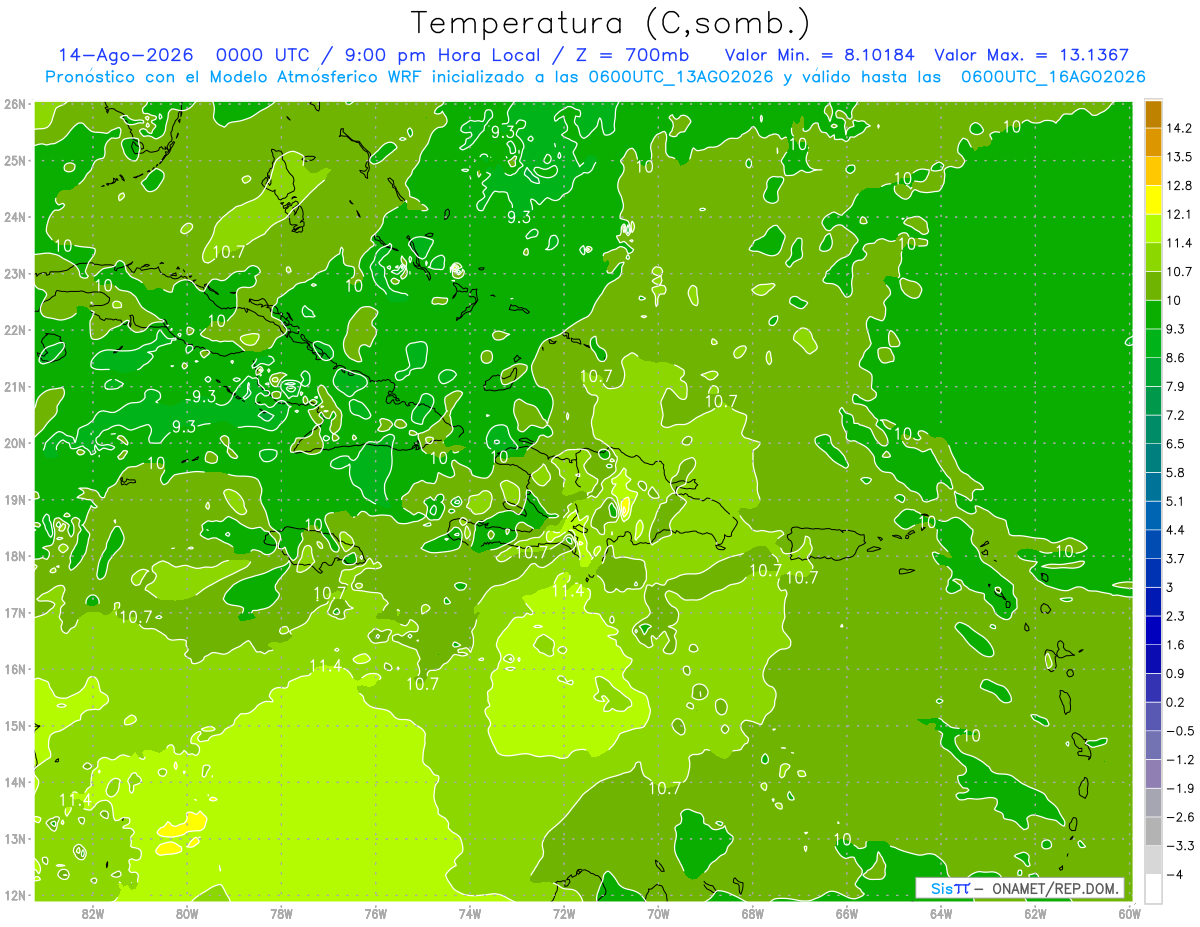Image resolution: width=1200 pixels, height=927 pixels.
Task: Click the 82W longitude axis label
Action: pyautogui.click(x=93, y=913)
